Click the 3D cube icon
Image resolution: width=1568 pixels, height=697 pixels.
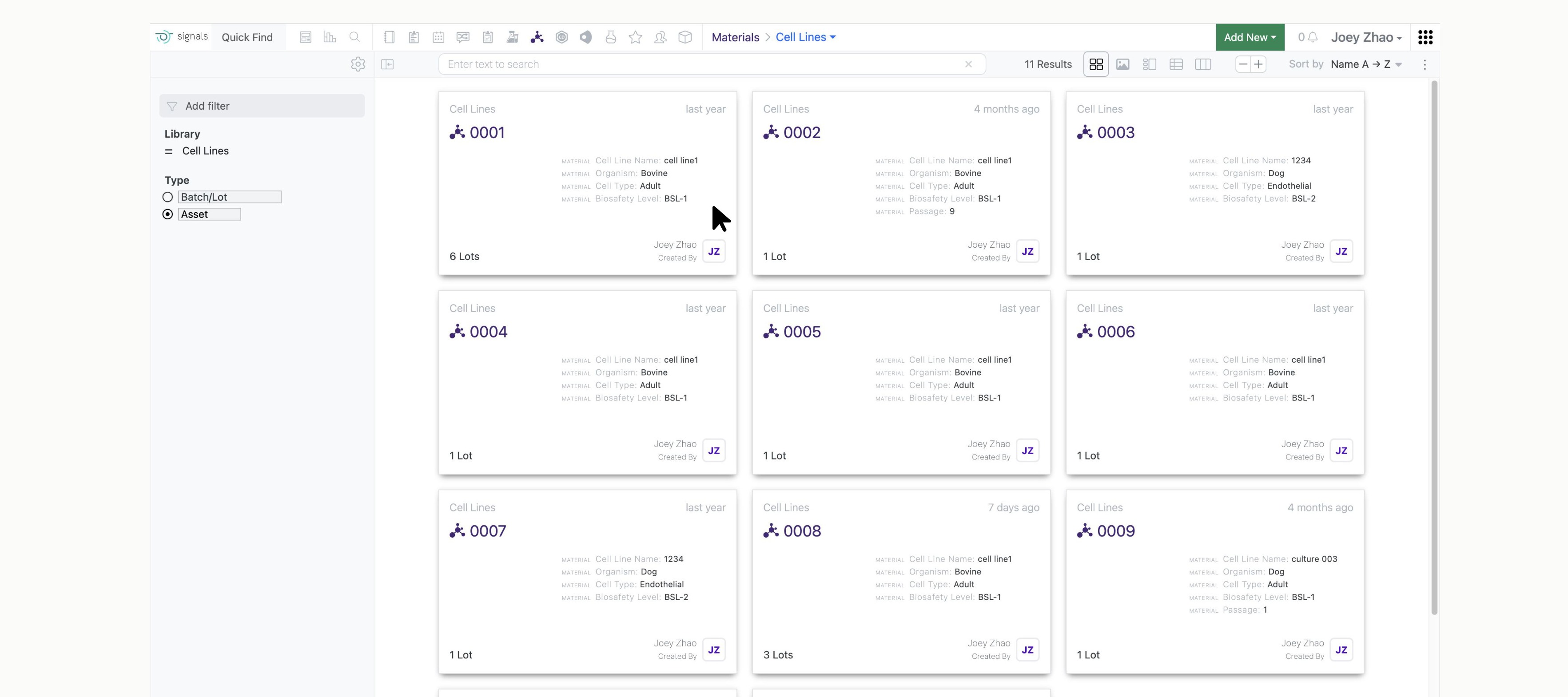[x=685, y=37]
